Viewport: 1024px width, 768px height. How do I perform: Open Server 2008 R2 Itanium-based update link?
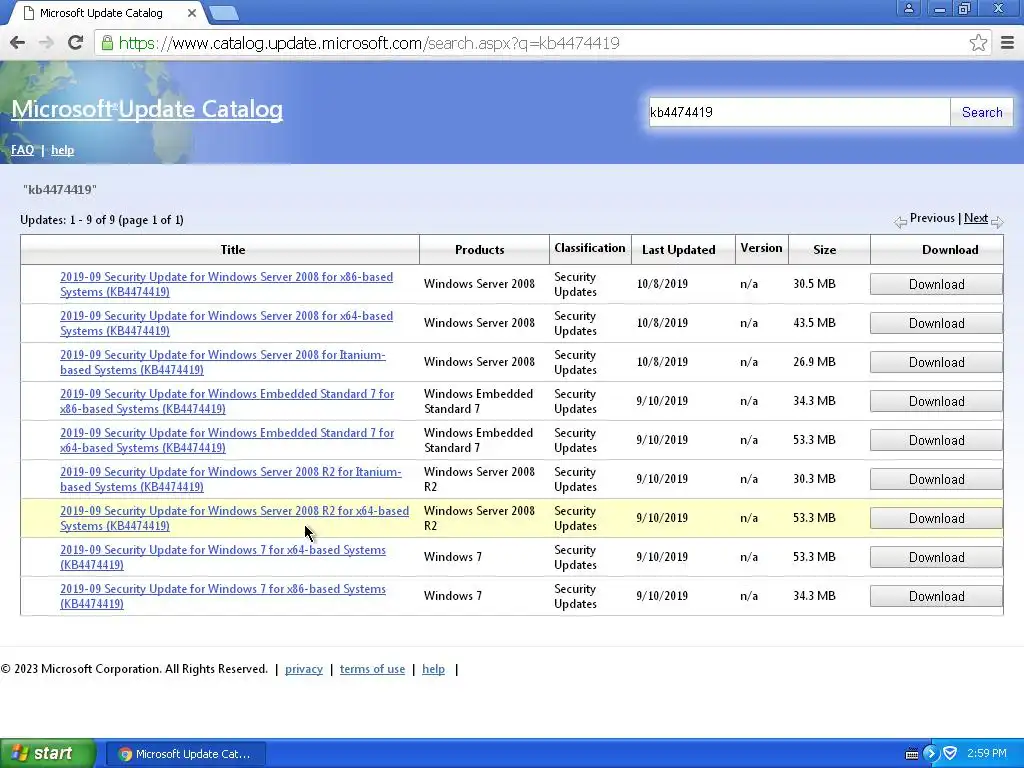click(231, 479)
